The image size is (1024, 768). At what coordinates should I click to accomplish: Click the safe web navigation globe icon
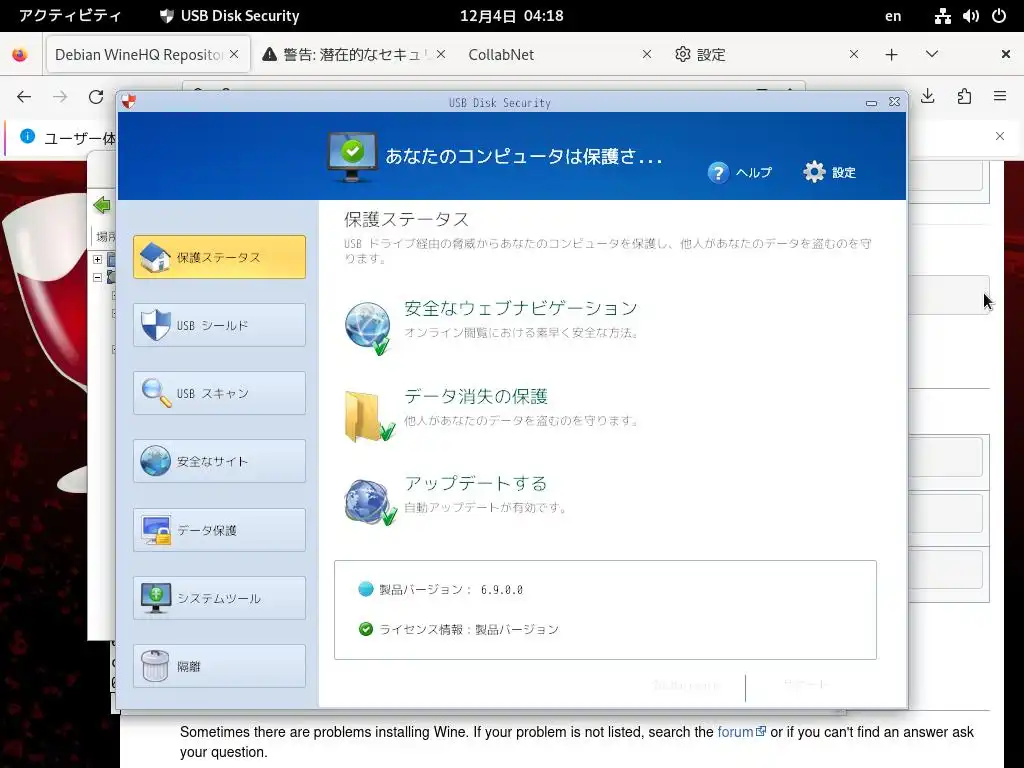coord(368,328)
